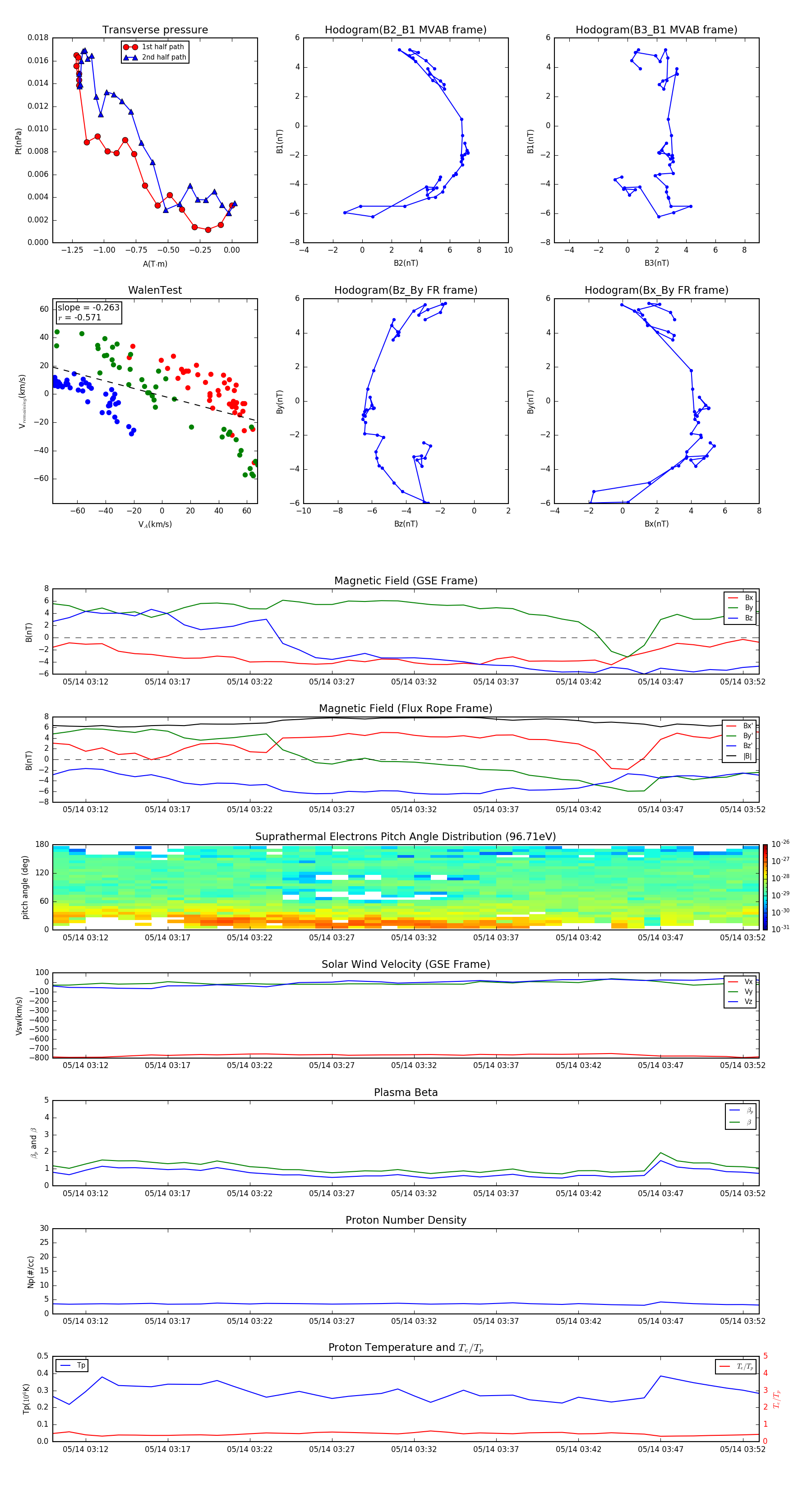812x1489 pixels.
Task: Click the 'Hodogram(Bx_By FR frame)' title
Action: [656, 290]
